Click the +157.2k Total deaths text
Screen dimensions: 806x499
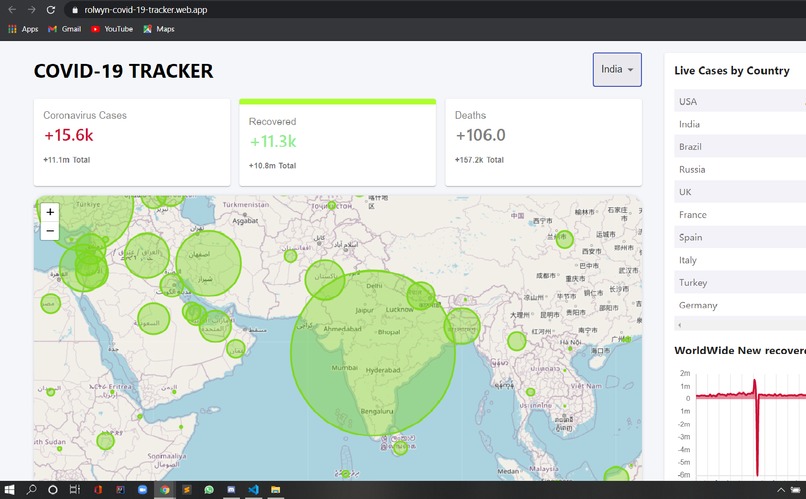tap(479, 160)
